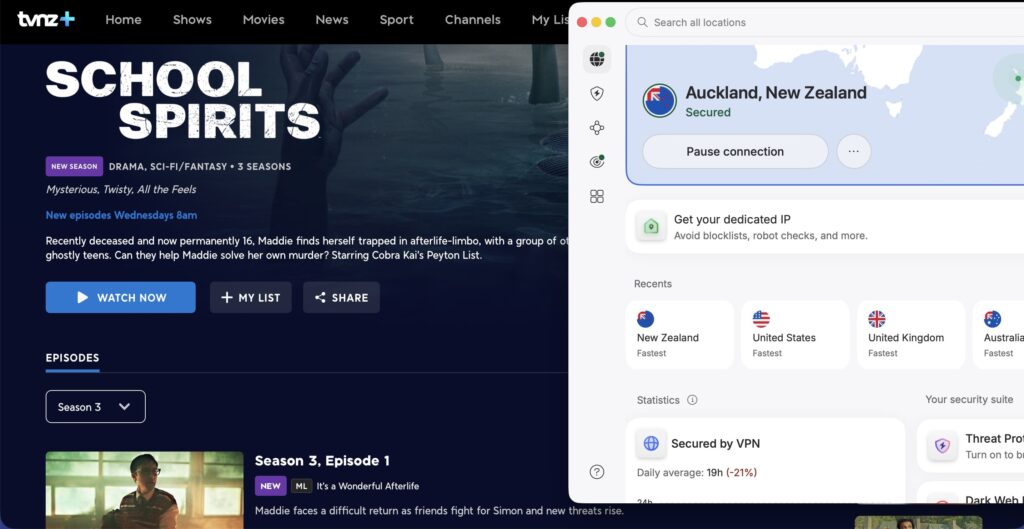Open the four-squares apps grid sidebar icon
The height and width of the screenshot is (529, 1024).
[597, 197]
